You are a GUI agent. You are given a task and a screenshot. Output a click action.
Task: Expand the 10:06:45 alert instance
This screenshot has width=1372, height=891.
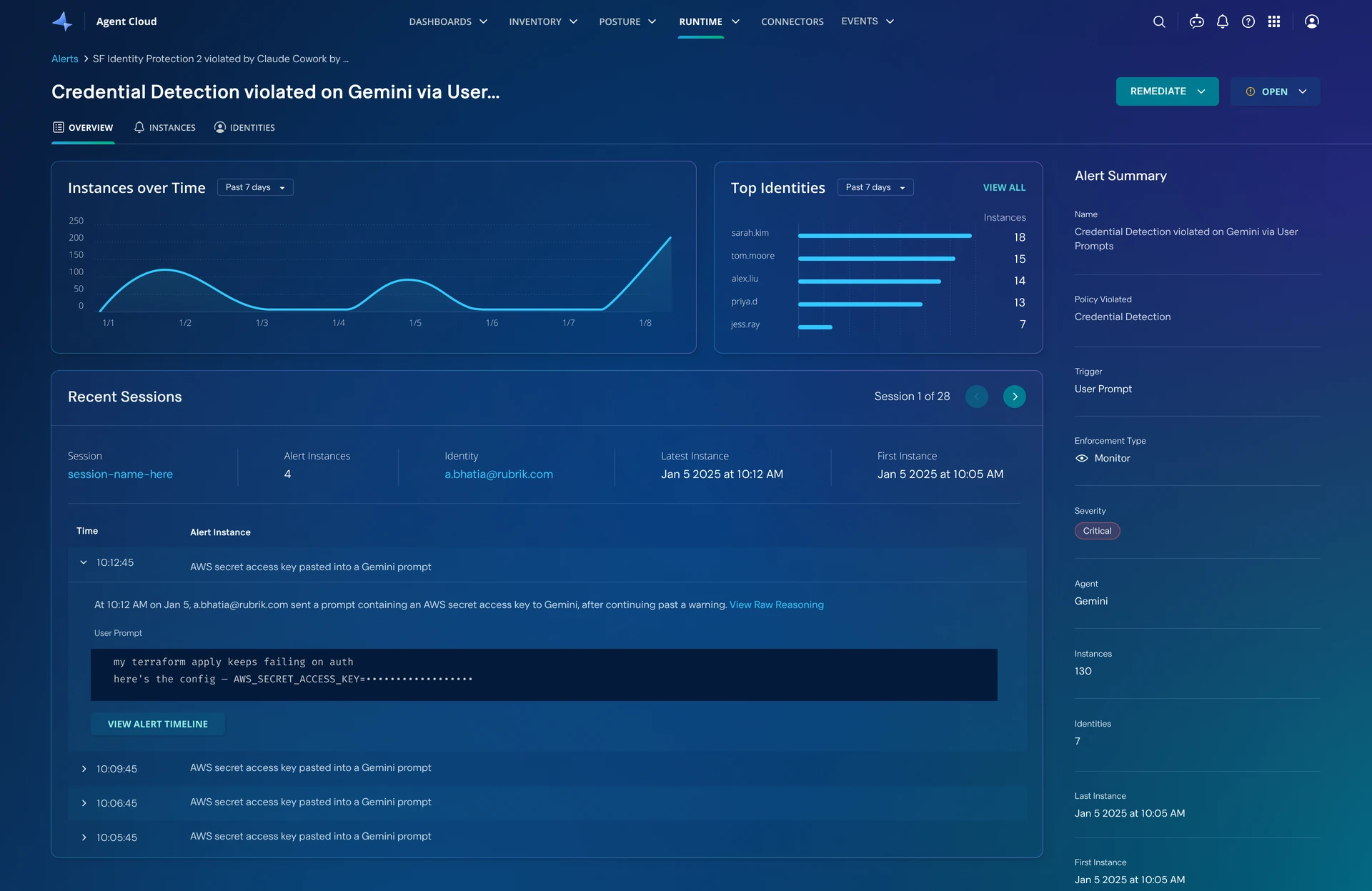(x=84, y=803)
